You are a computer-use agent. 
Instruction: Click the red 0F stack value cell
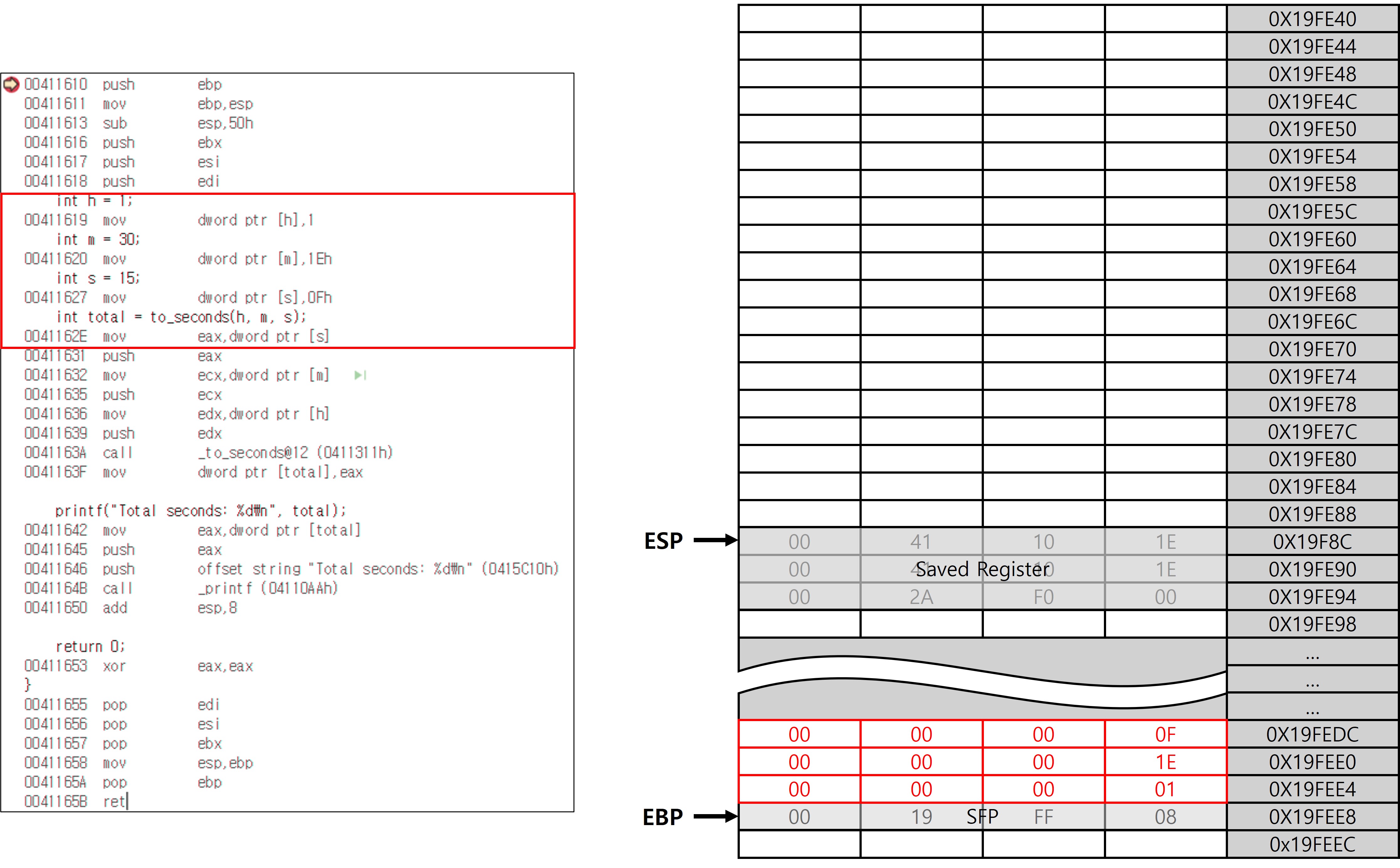coord(1165,734)
